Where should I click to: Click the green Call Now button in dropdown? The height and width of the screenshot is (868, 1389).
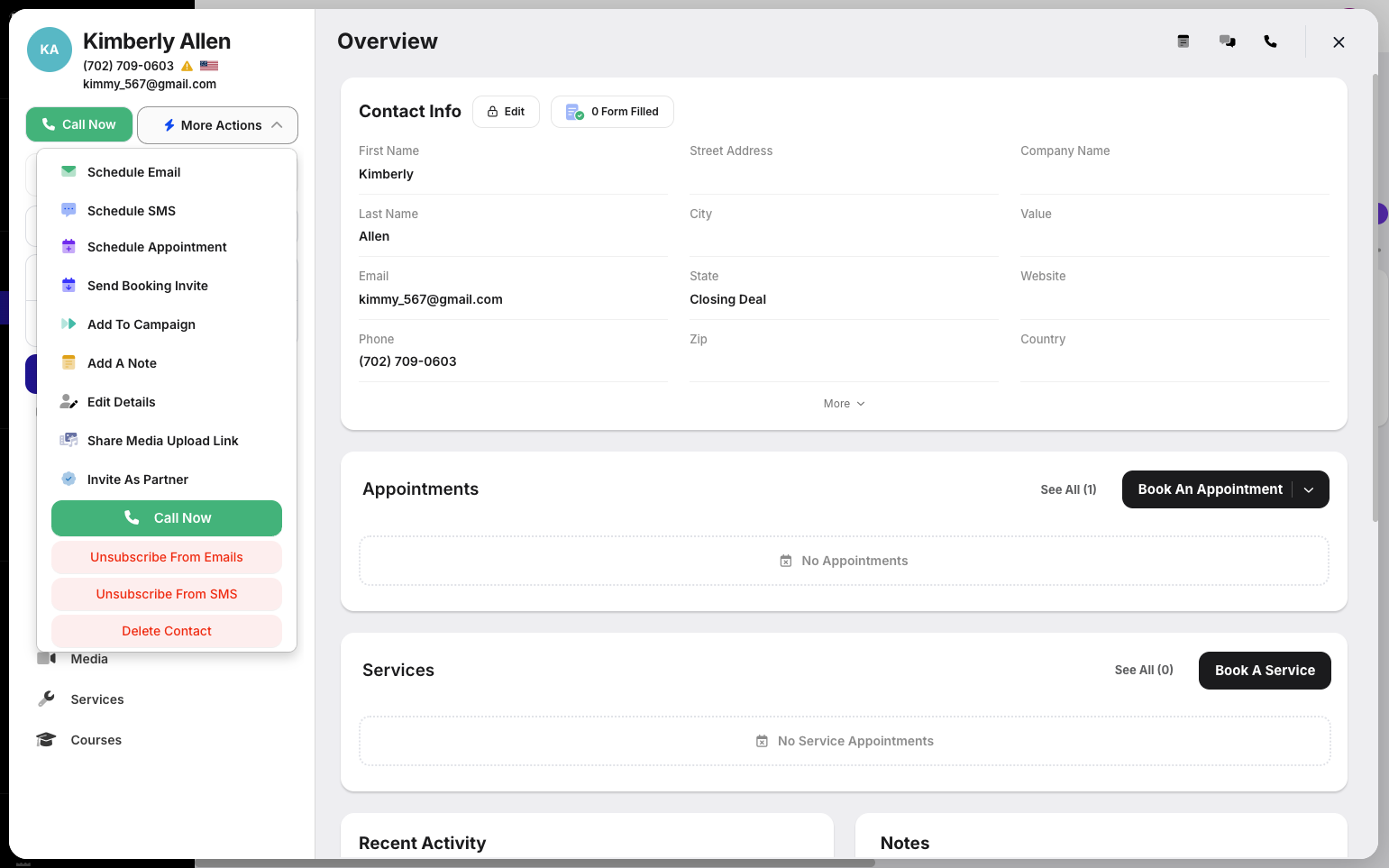167,518
